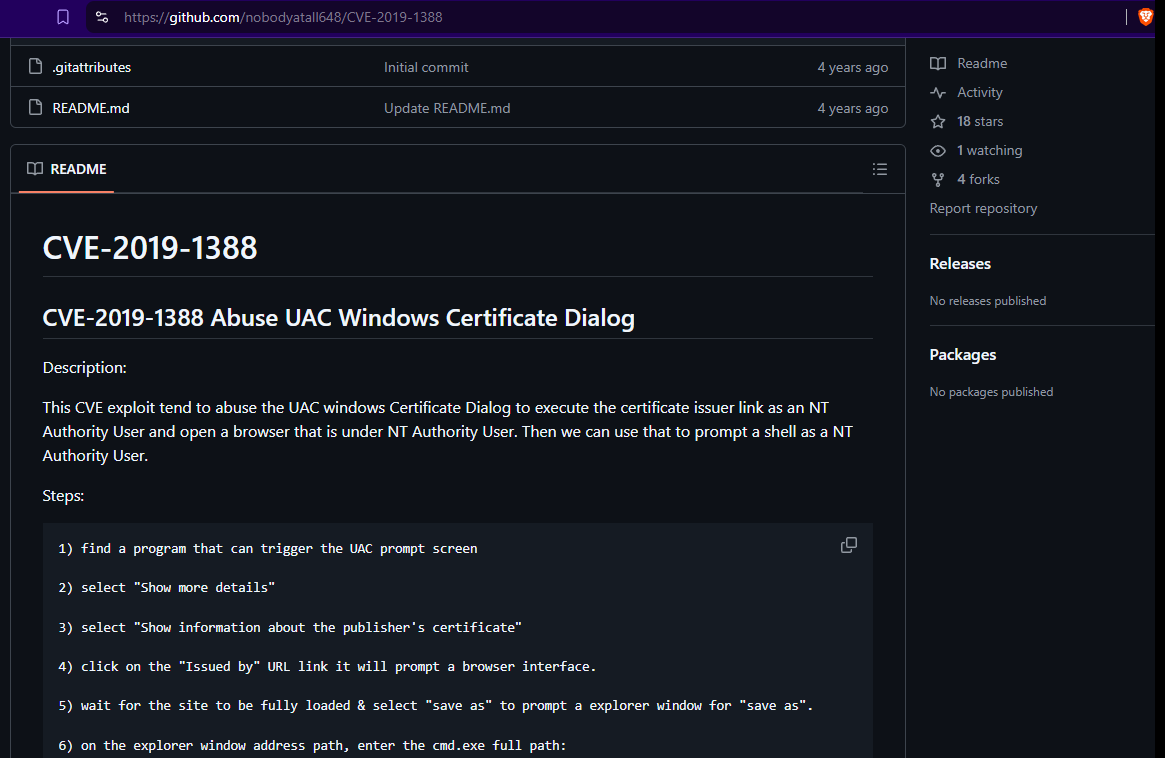Click the forks icon in sidebar
This screenshot has height=758, width=1165.
pyautogui.click(x=938, y=179)
